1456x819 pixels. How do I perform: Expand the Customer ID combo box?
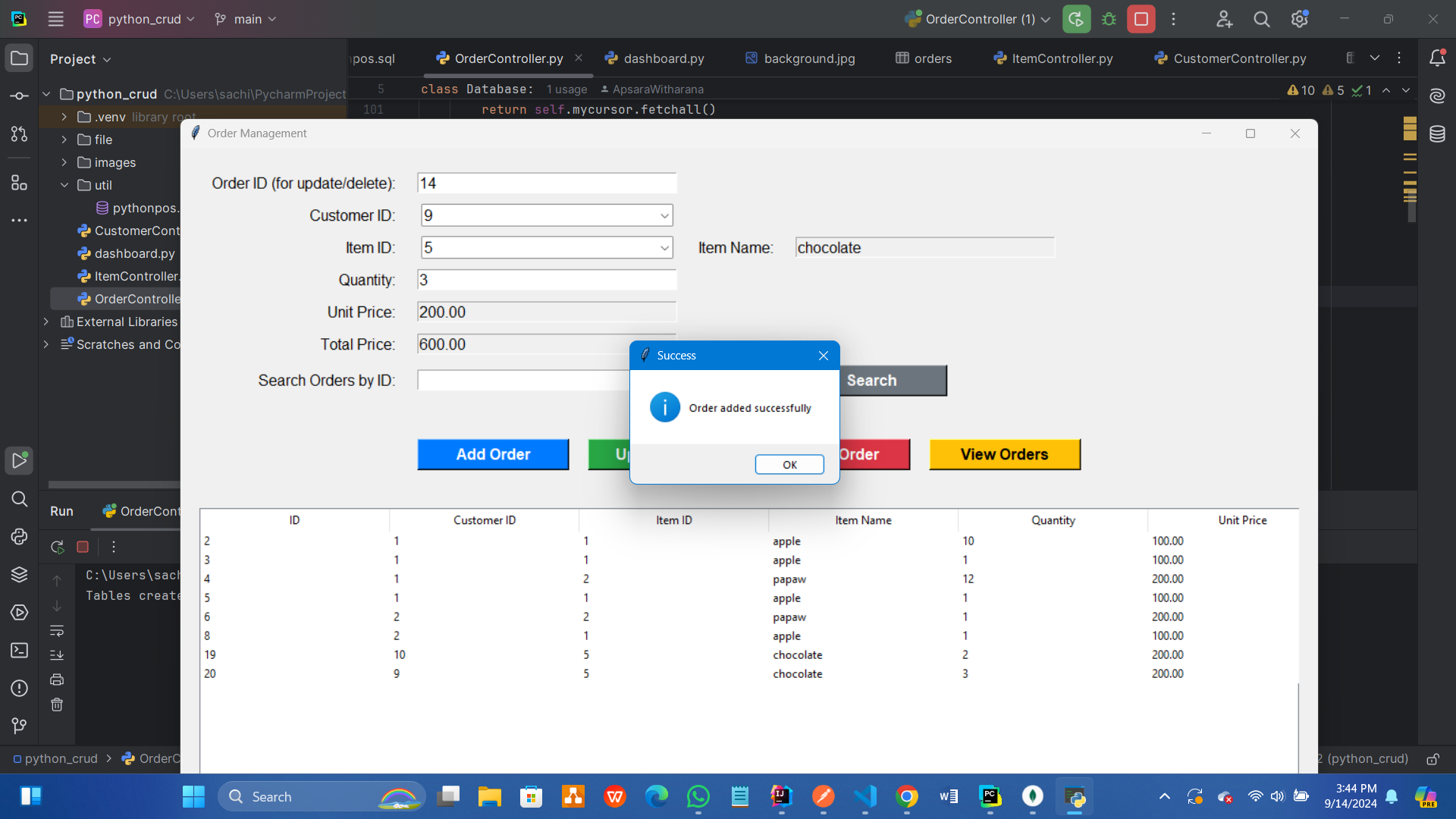(x=664, y=216)
